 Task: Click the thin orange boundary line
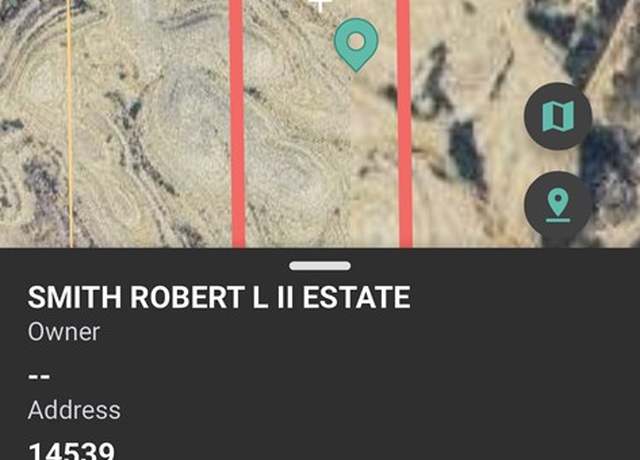70,122
